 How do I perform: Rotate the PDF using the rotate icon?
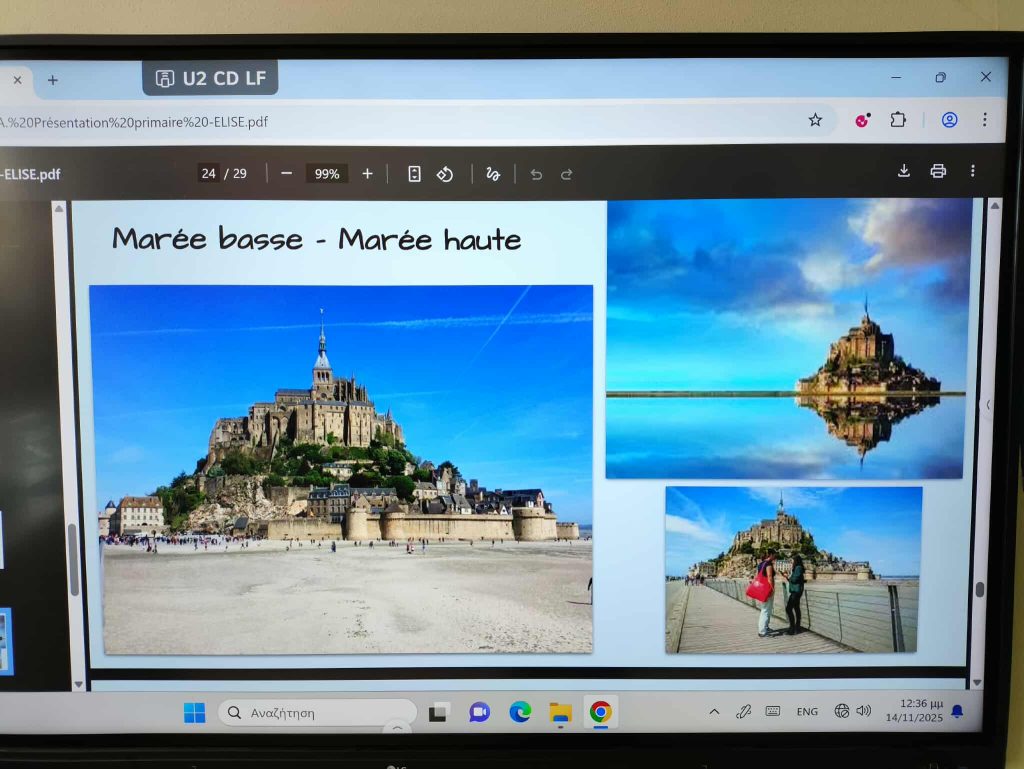pos(445,174)
